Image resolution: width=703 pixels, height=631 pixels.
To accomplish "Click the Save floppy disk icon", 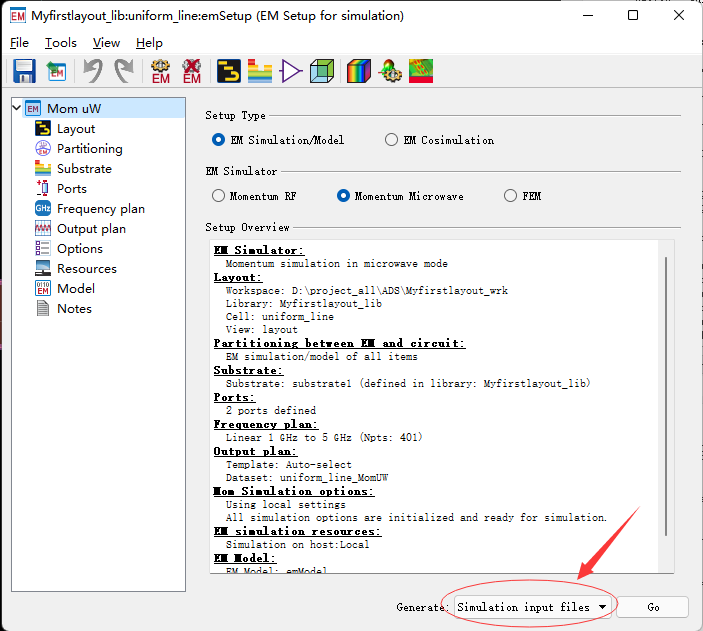I will point(24,71).
